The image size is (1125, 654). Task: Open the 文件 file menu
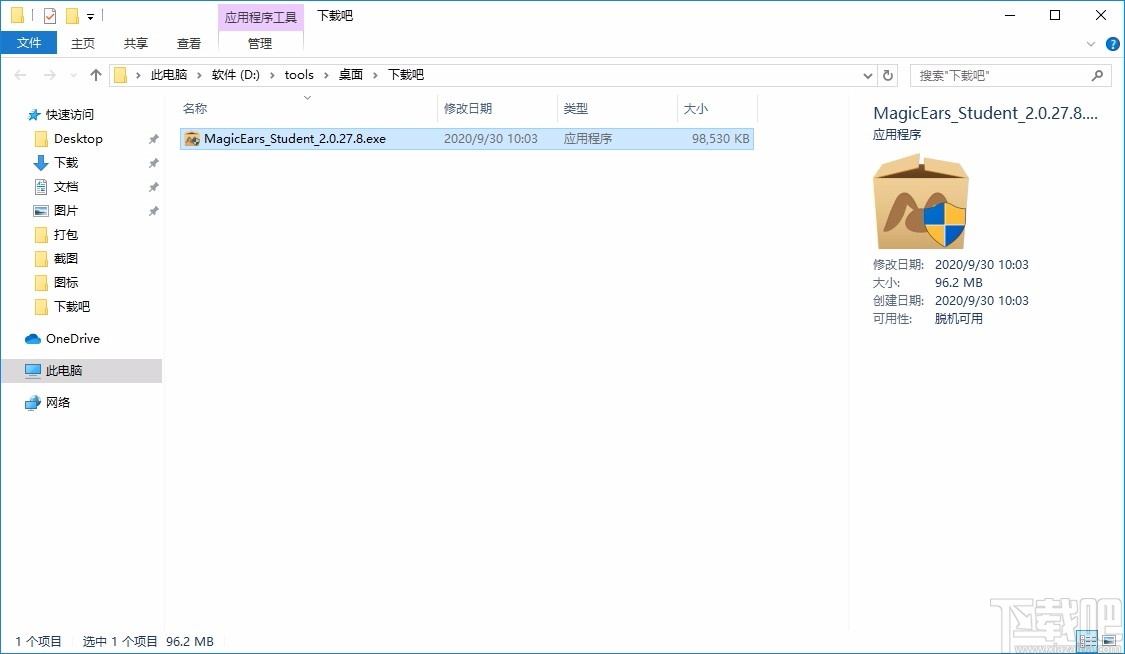click(x=29, y=43)
